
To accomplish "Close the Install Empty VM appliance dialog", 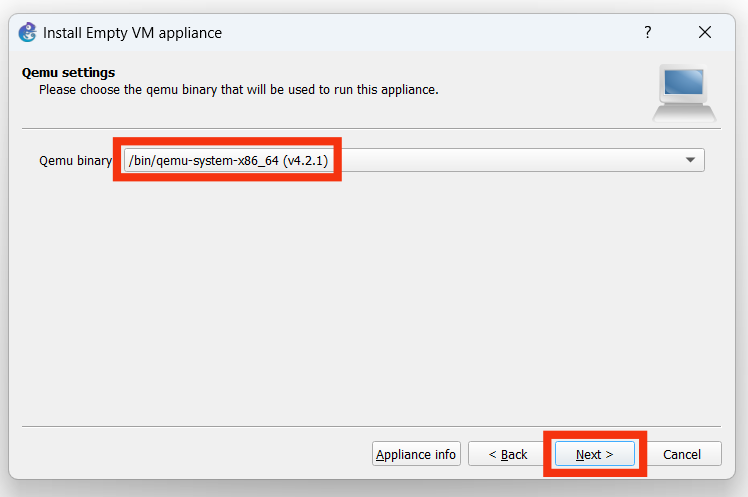I will tap(705, 32).
